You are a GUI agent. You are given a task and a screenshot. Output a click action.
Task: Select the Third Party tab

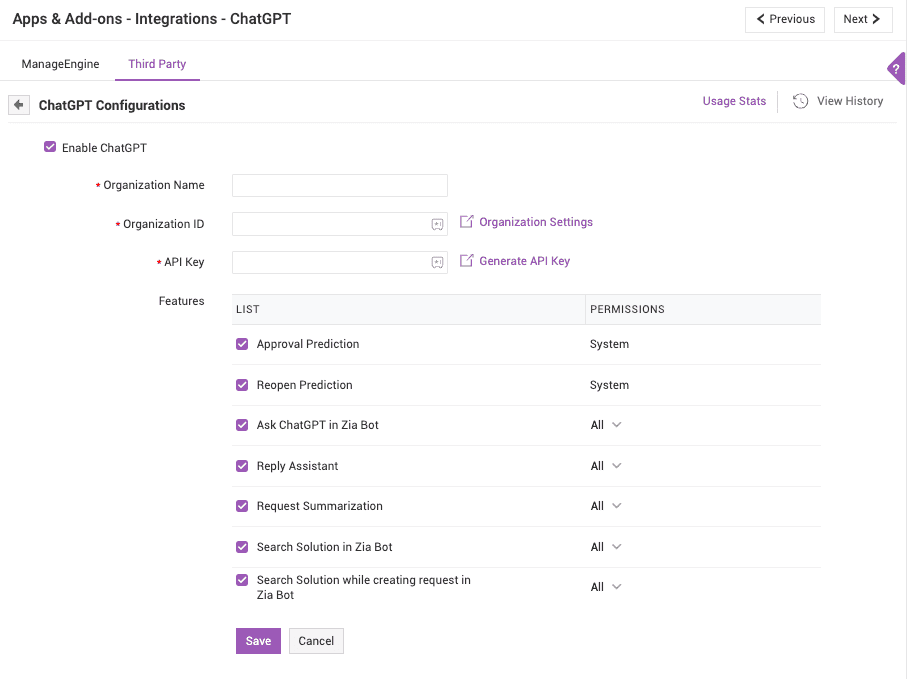point(157,64)
